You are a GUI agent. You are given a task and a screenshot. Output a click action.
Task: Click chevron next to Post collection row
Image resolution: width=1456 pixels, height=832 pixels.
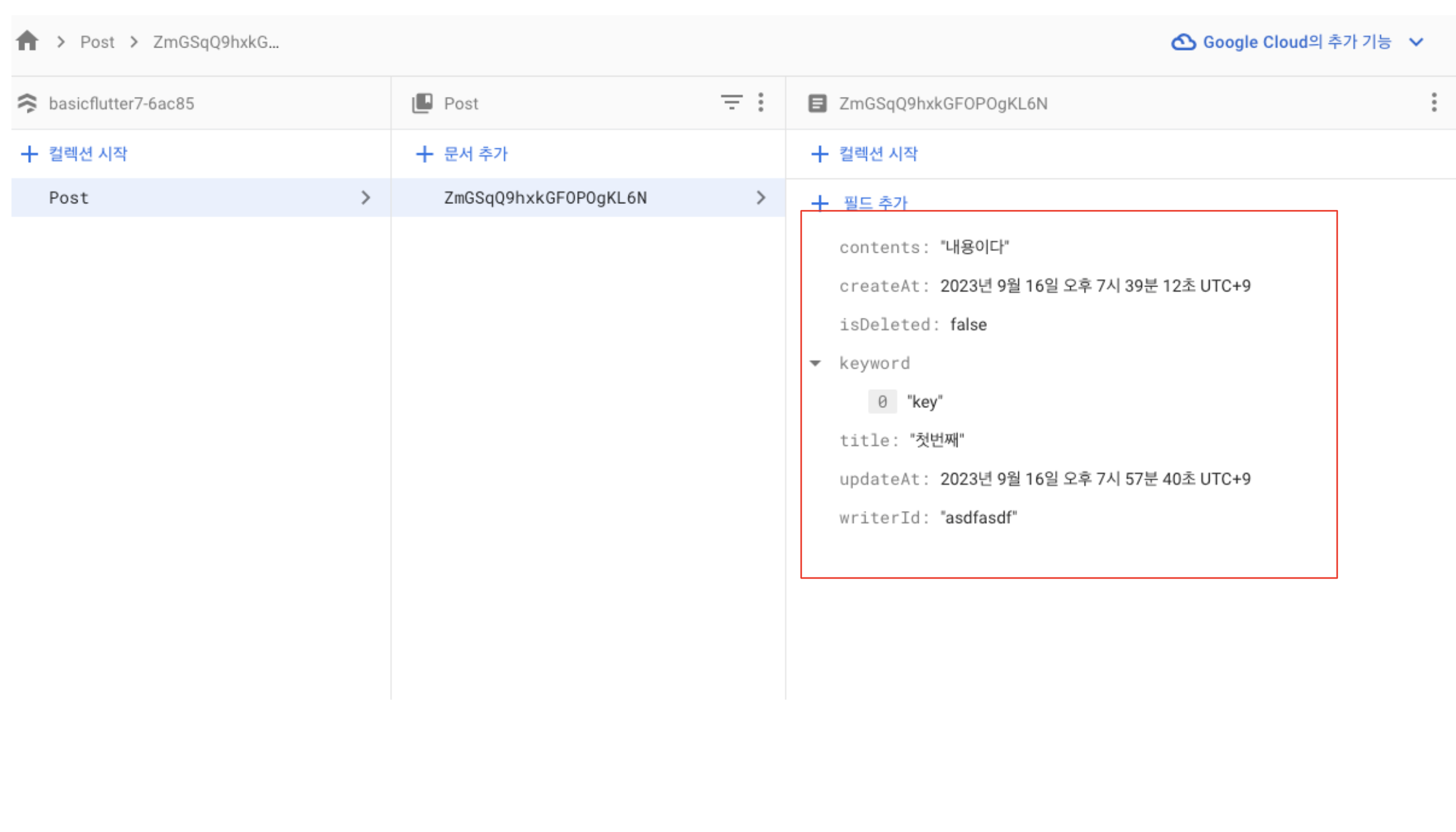[366, 198]
